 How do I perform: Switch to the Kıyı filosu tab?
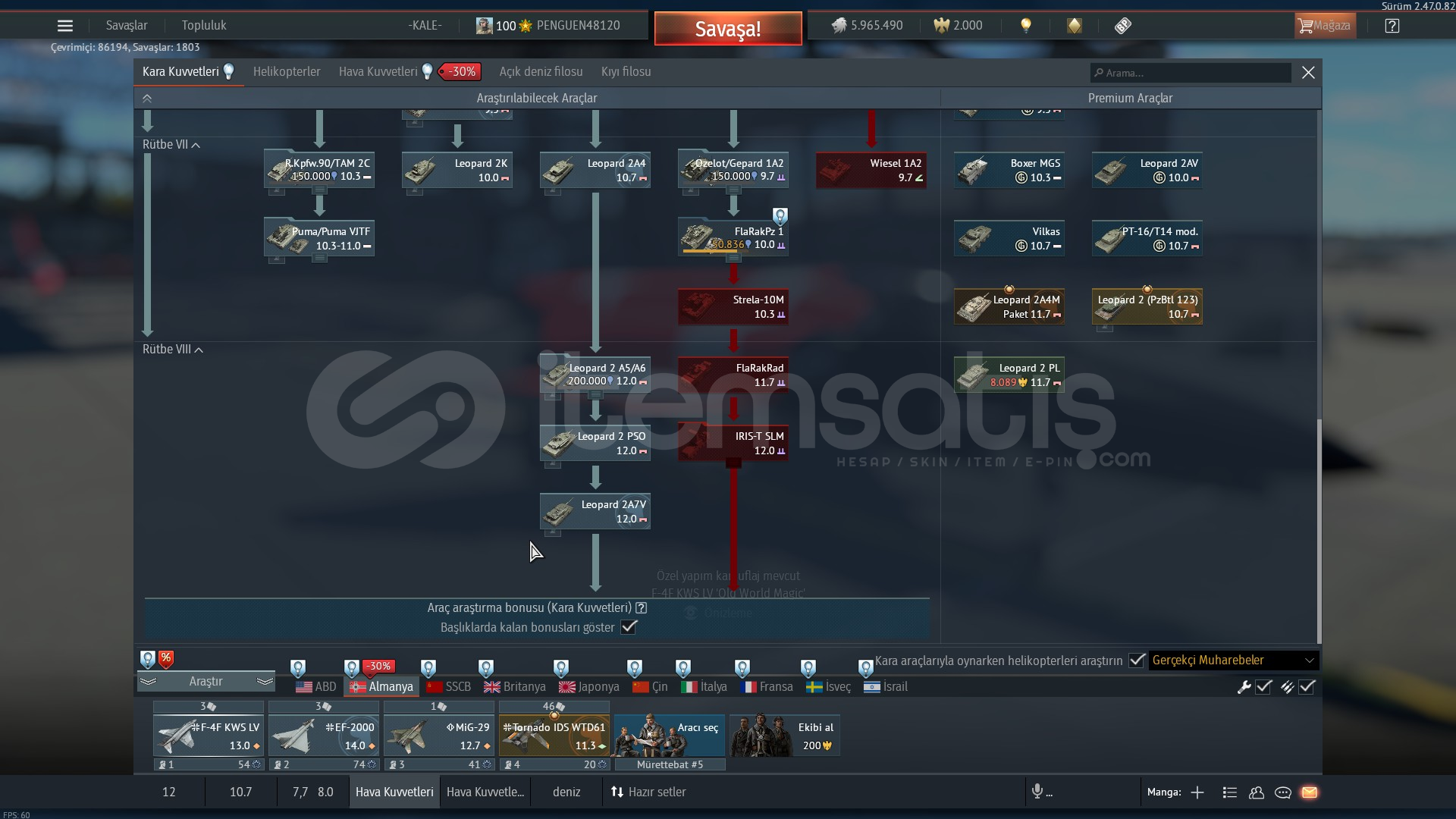[x=626, y=72]
